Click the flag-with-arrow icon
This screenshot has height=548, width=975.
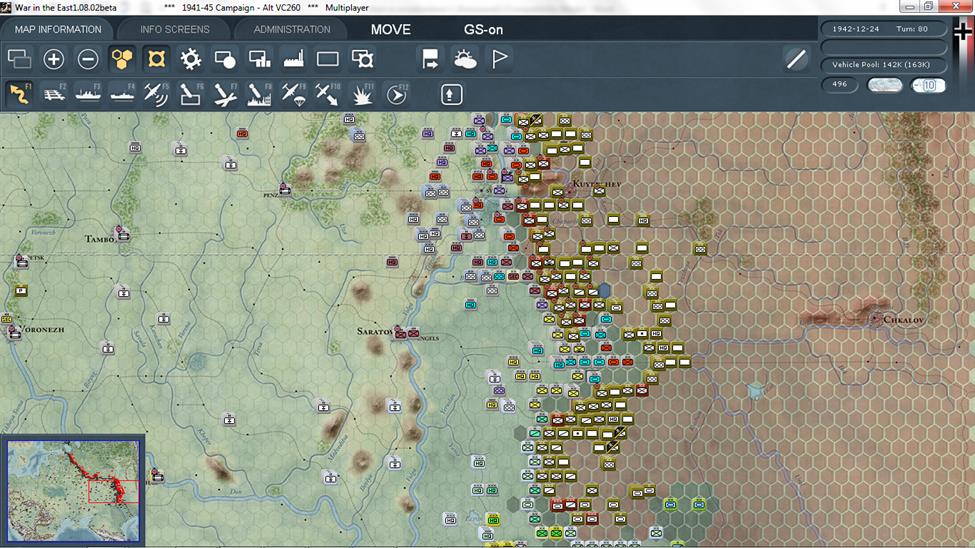click(430, 59)
